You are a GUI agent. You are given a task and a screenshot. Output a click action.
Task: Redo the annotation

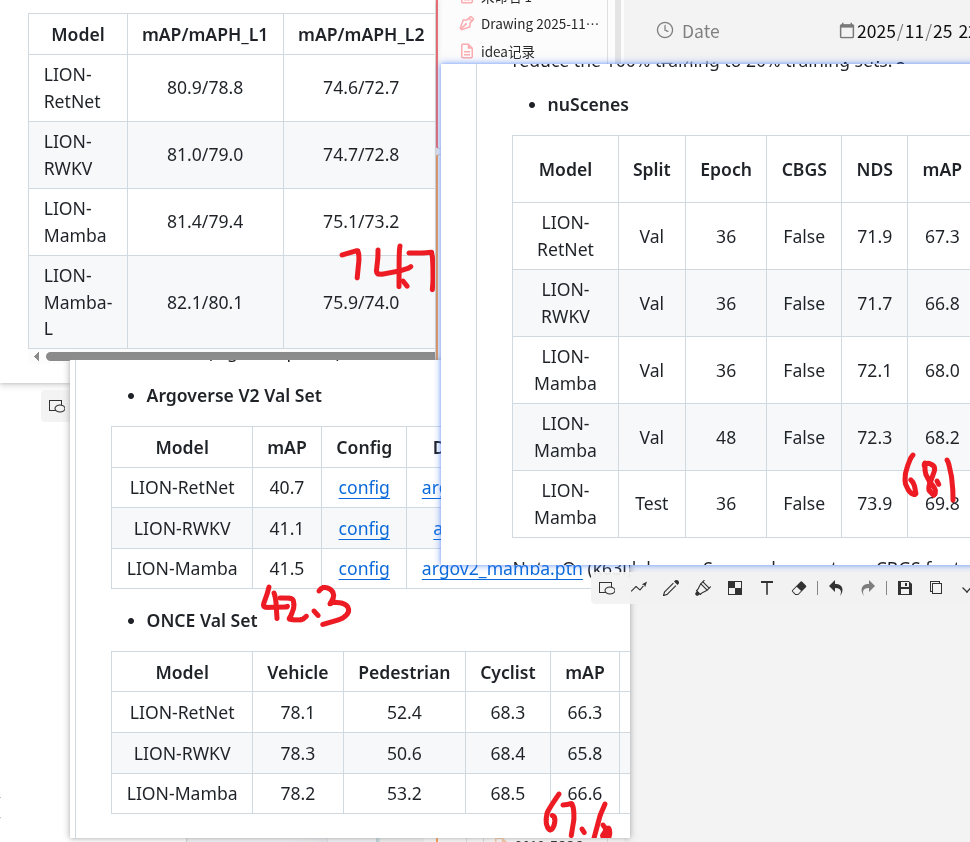[868, 588]
